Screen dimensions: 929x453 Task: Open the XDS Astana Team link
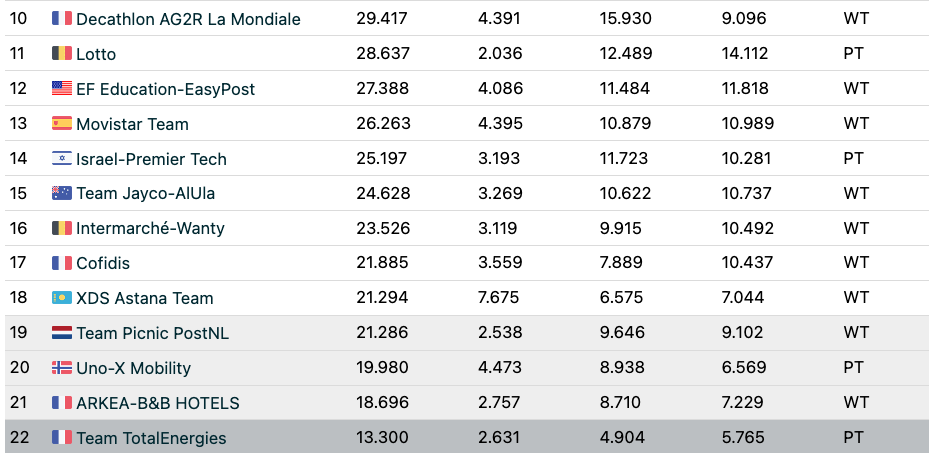[x=145, y=298]
